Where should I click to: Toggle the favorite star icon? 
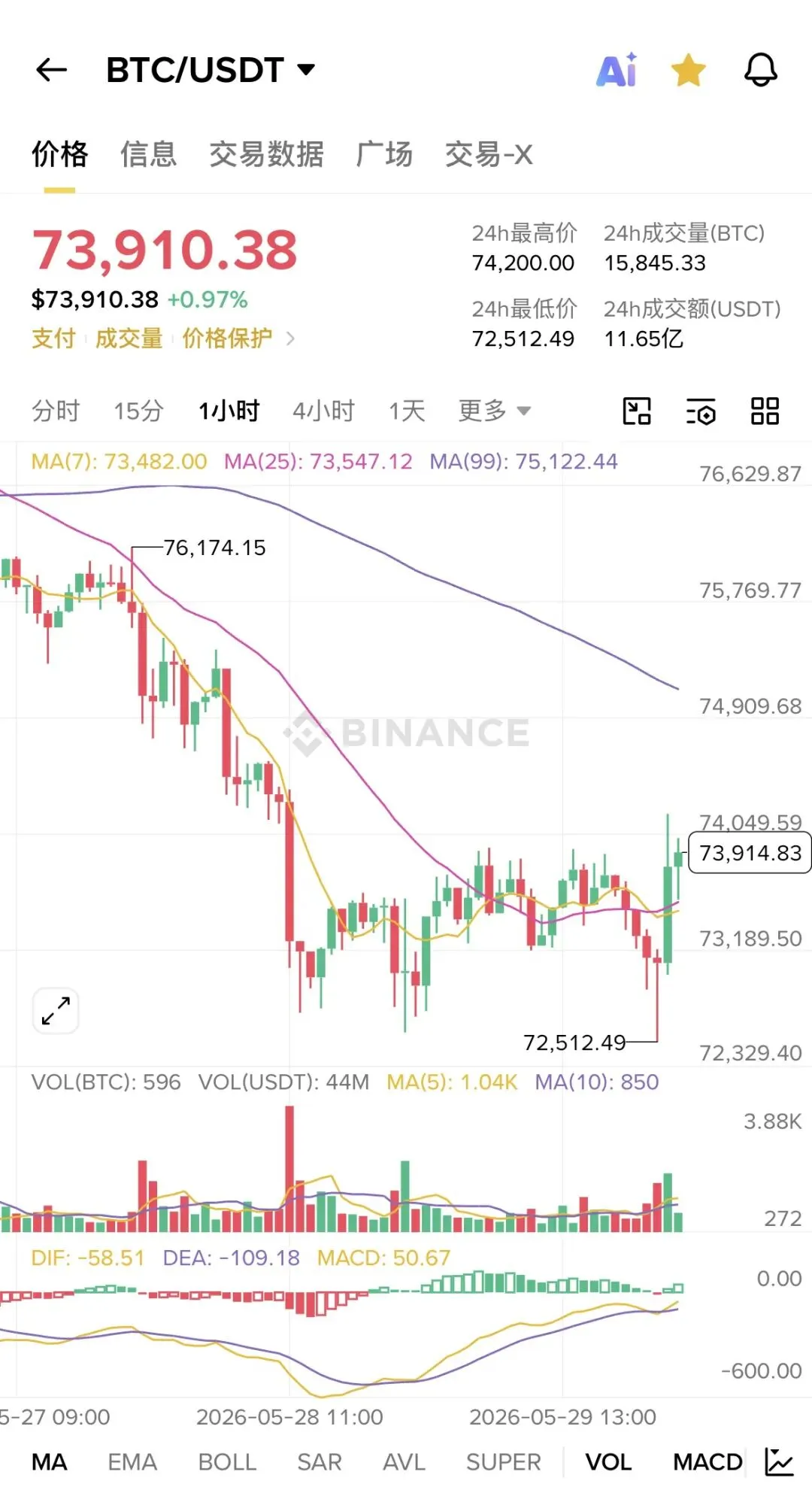(688, 70)
